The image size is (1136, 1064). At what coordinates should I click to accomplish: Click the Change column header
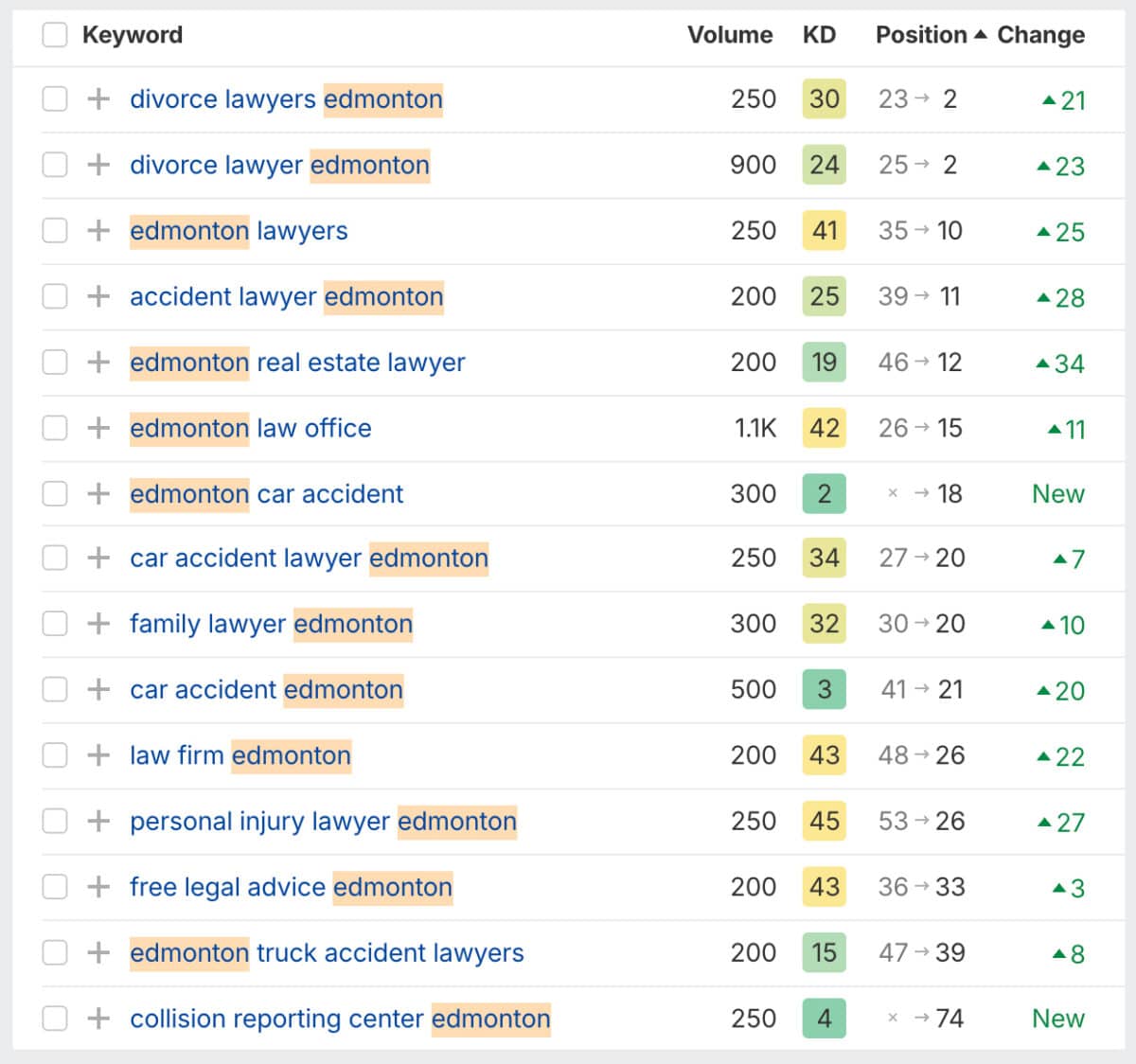pyautogui.click(x=1040, y=35)
